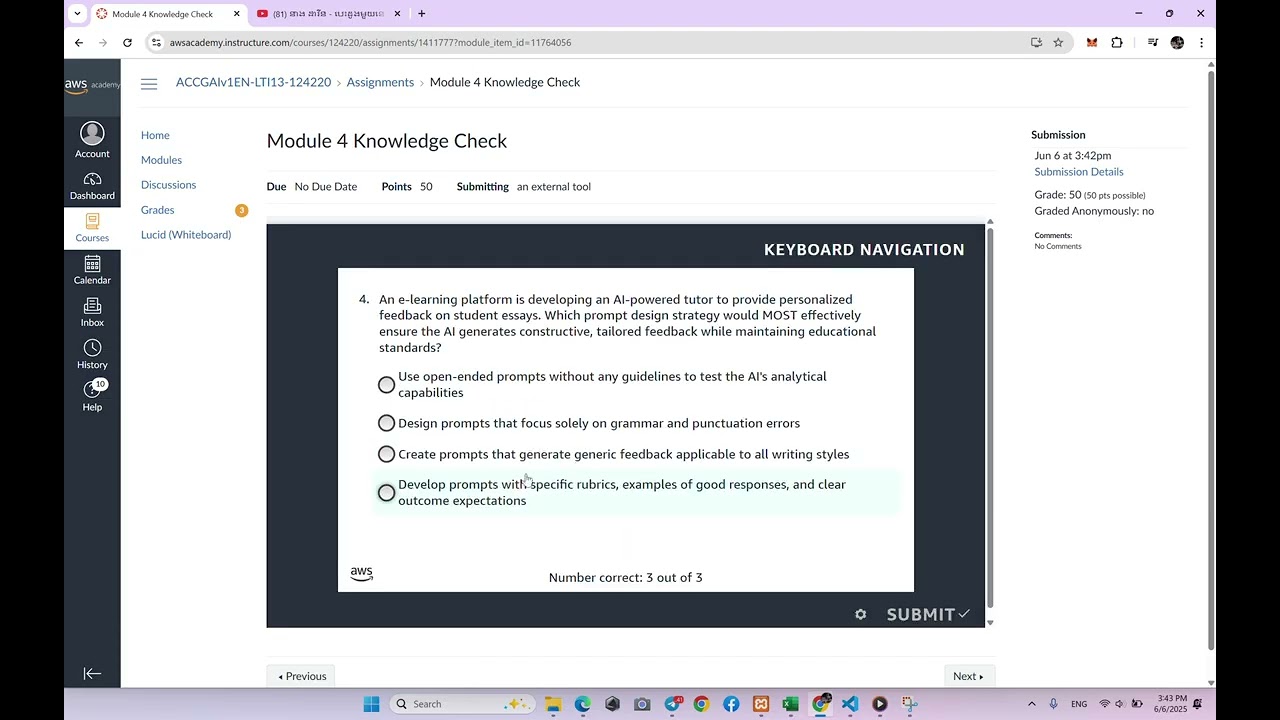The height and width of the screenshot is (720, 1280).
Task: Go to the Dashboard in sidebar
Action: pos(92,186)
